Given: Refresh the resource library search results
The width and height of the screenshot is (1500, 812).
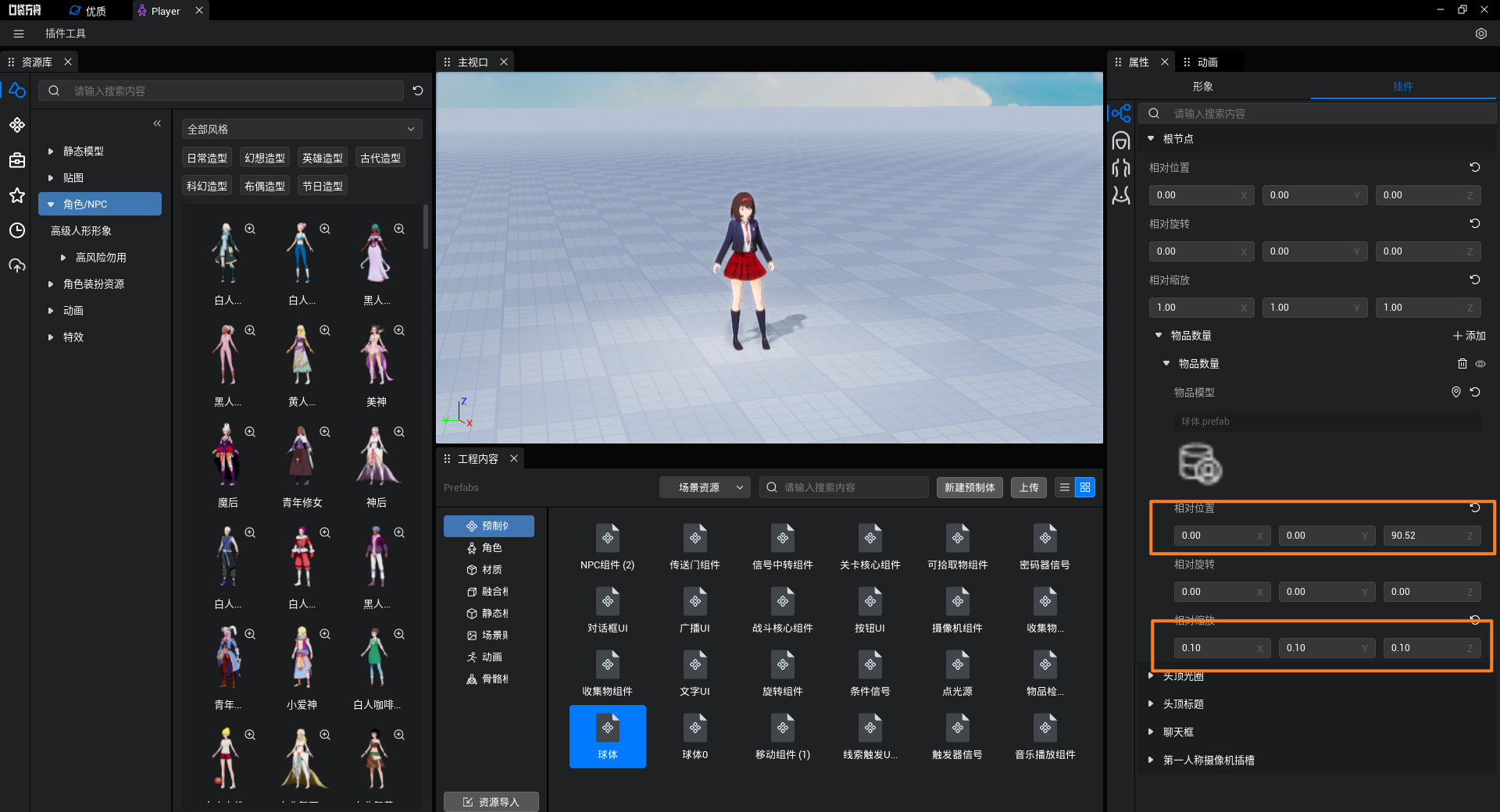Looking at the screenshot, I should tap(418, 91).
